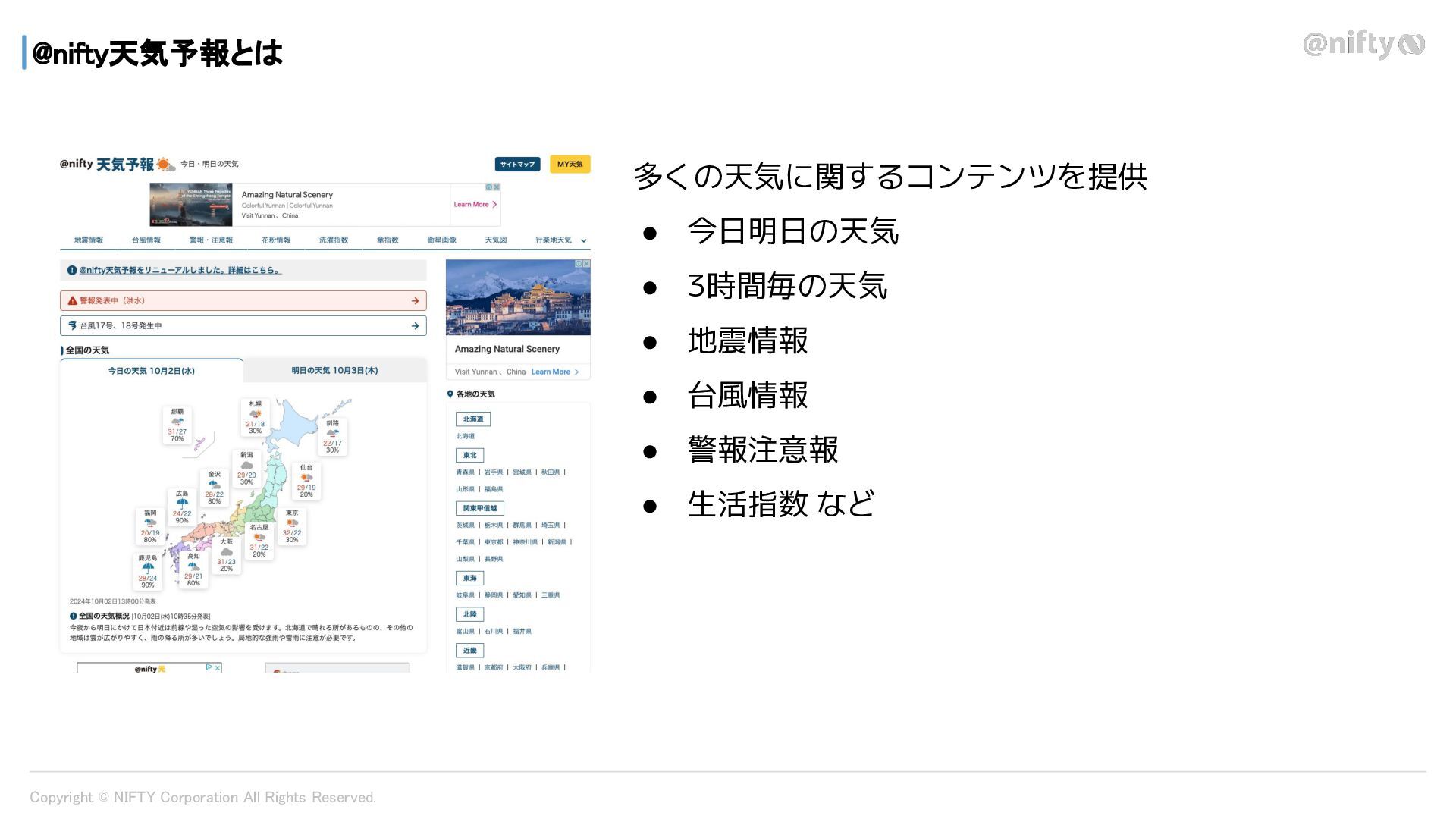Click the map pin icon by 各地の天気
Screen dimensions: 1456x819
[x=450, y=394]
